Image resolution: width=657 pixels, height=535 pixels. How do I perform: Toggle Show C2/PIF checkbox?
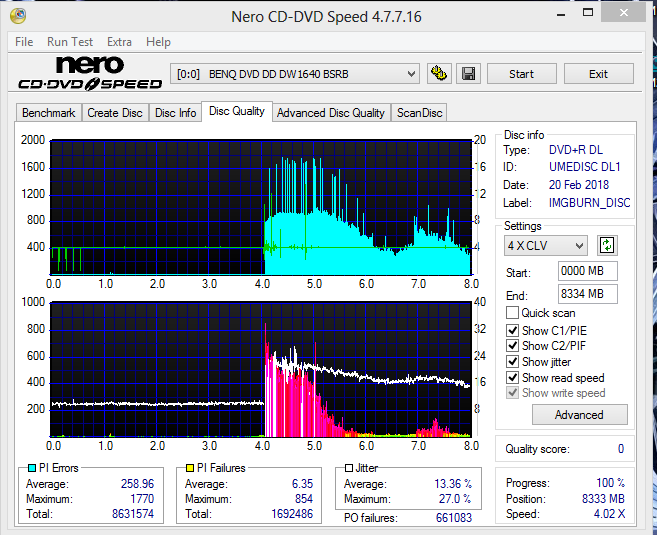512,345
